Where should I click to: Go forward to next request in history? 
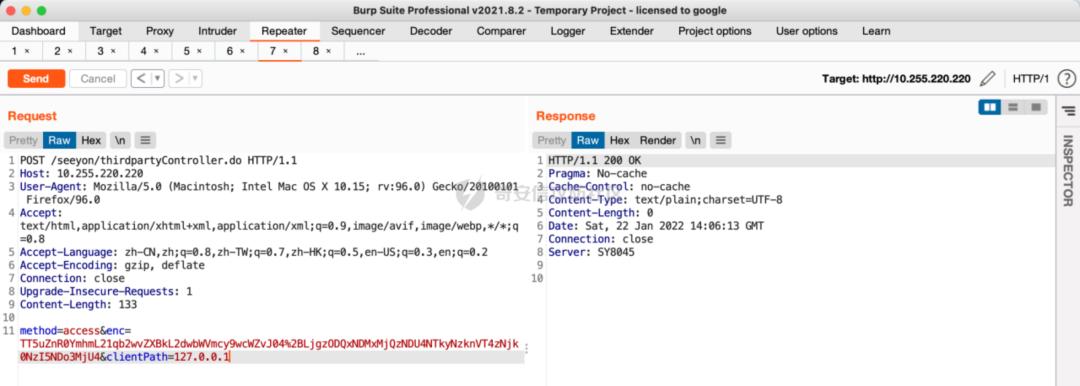point(179,79)
